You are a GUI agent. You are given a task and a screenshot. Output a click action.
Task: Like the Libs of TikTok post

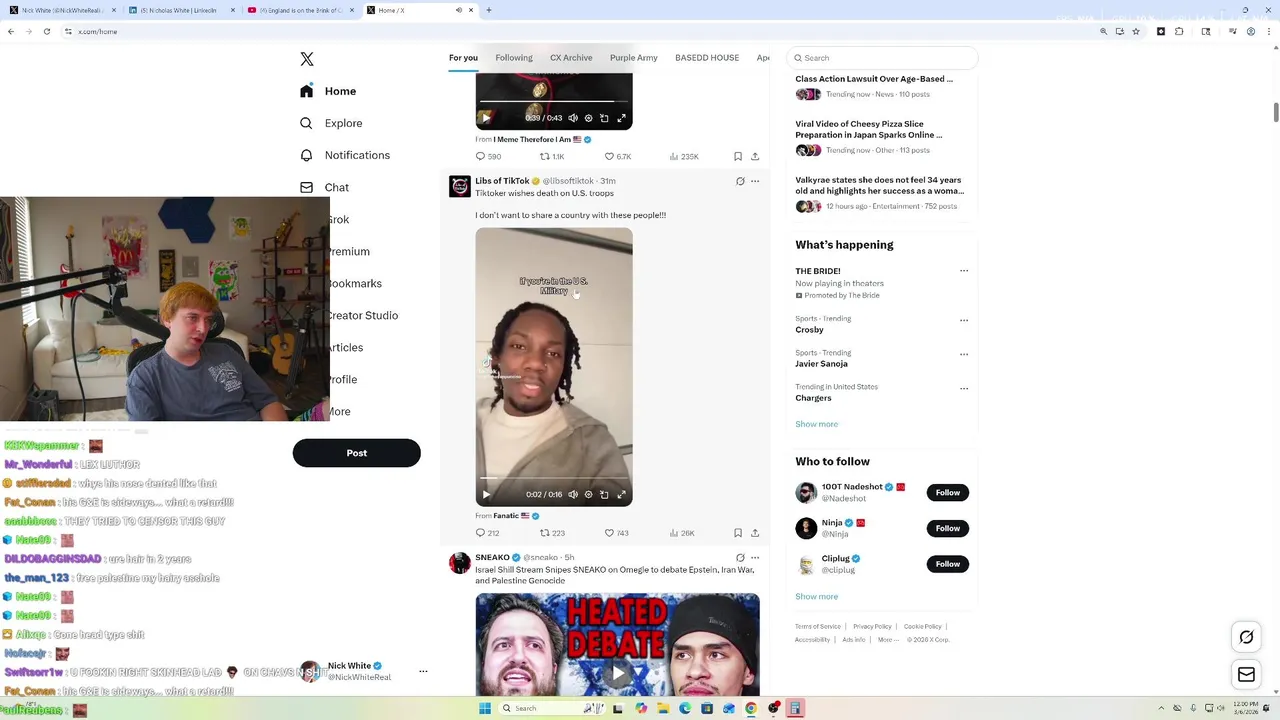pyautogui.click(x=616, y=533)
